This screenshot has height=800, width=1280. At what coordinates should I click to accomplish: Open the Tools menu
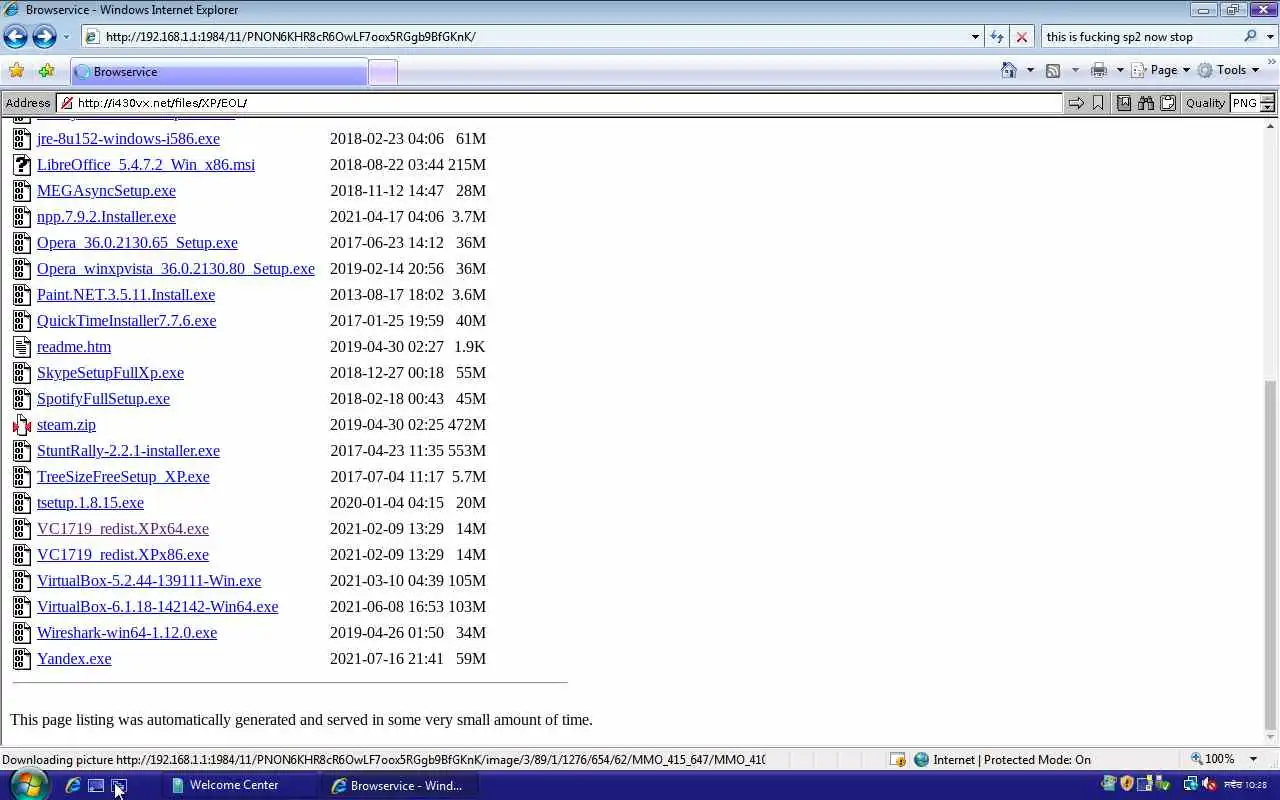1229,70
